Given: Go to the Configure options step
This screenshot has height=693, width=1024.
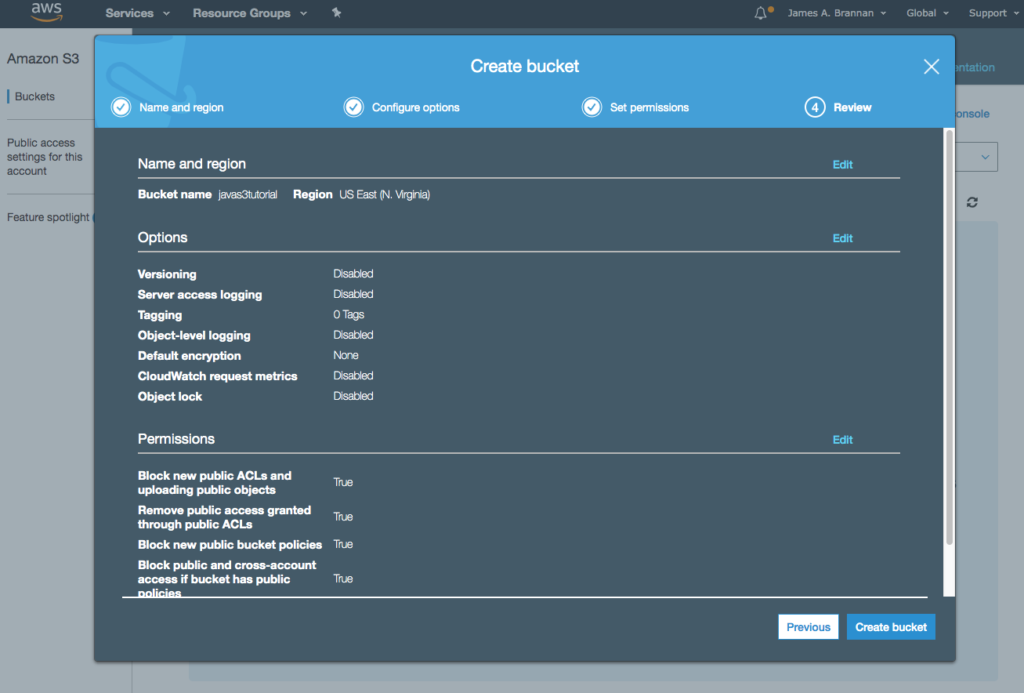Looking at the screenshot, I should click(415, 107).
